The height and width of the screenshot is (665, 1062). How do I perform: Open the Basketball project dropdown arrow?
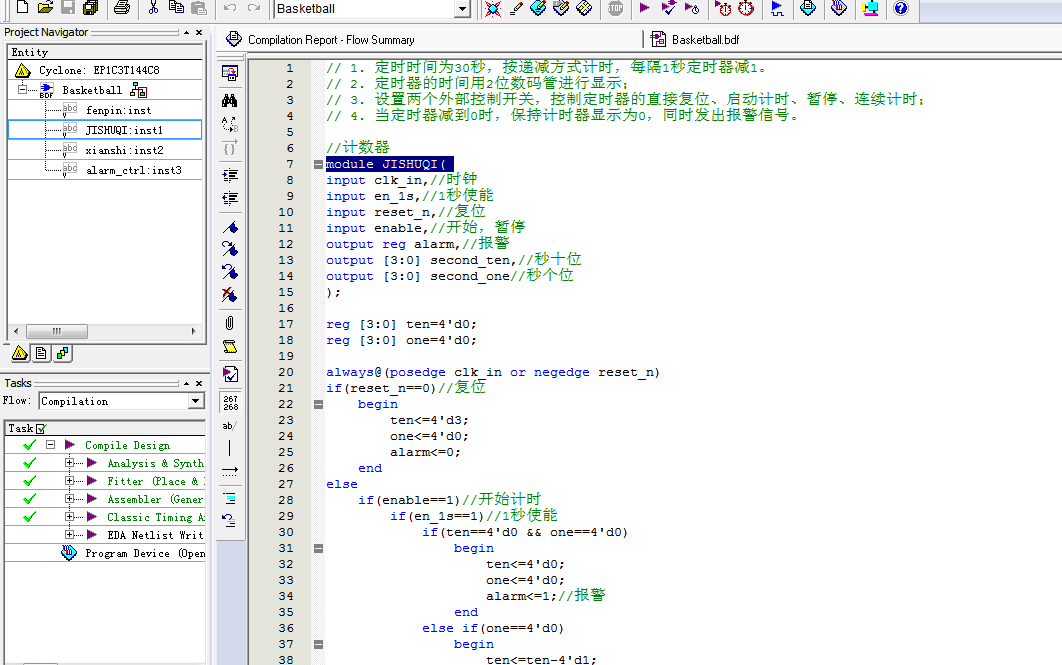tap(462, 9)
